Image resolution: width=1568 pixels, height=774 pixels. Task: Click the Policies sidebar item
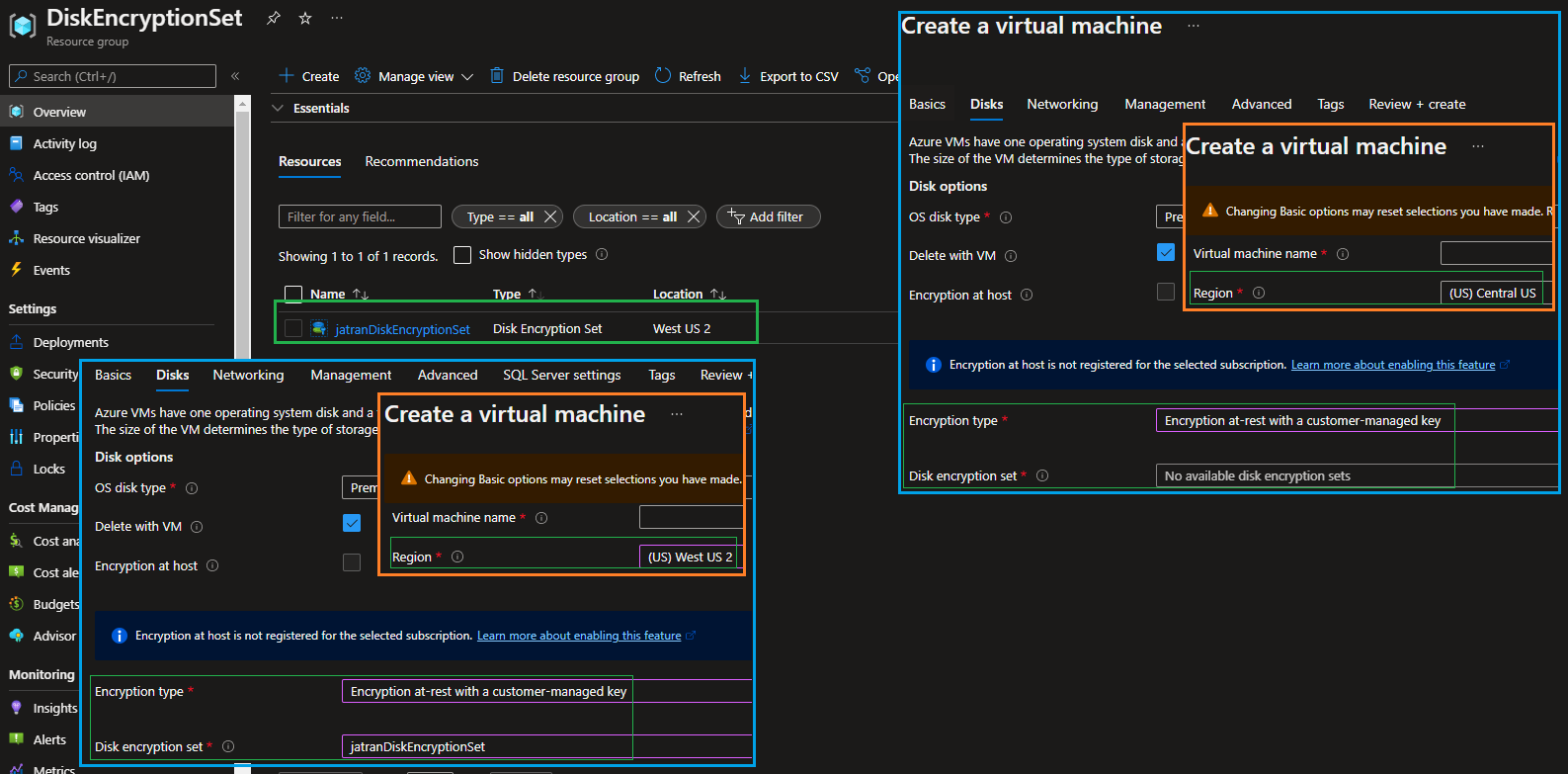(x=41, y=405)
